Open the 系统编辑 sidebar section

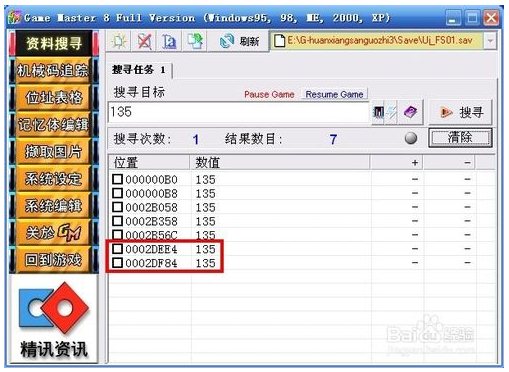[54, 206]
